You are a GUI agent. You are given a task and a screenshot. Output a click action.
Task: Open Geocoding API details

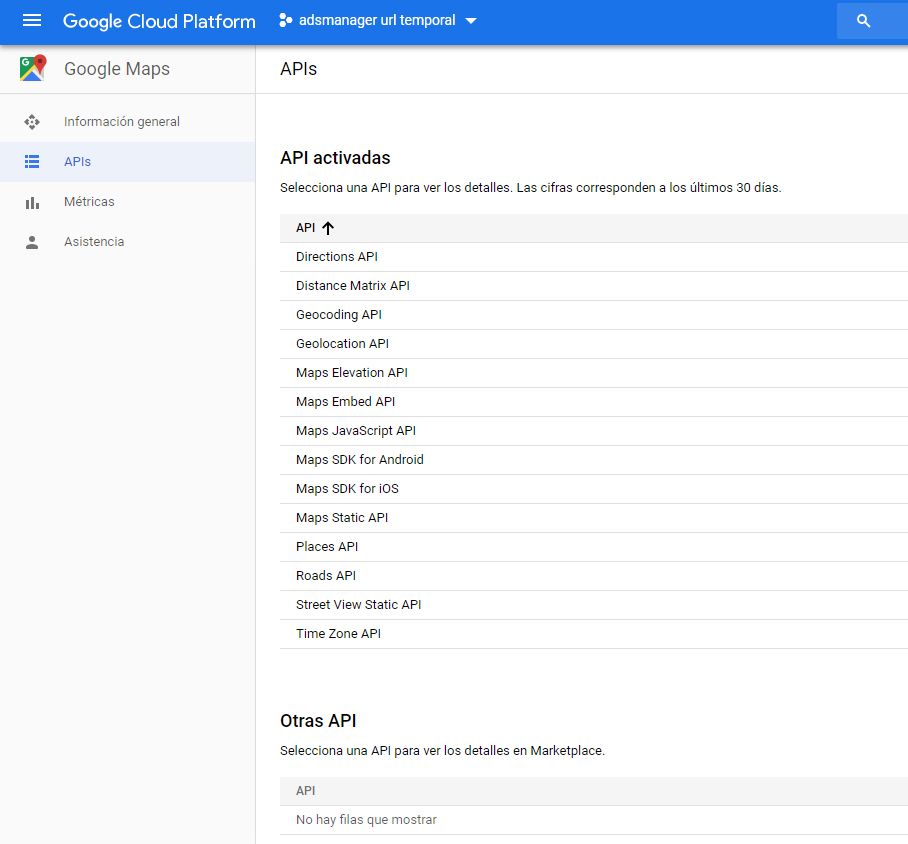pos(339,315)
